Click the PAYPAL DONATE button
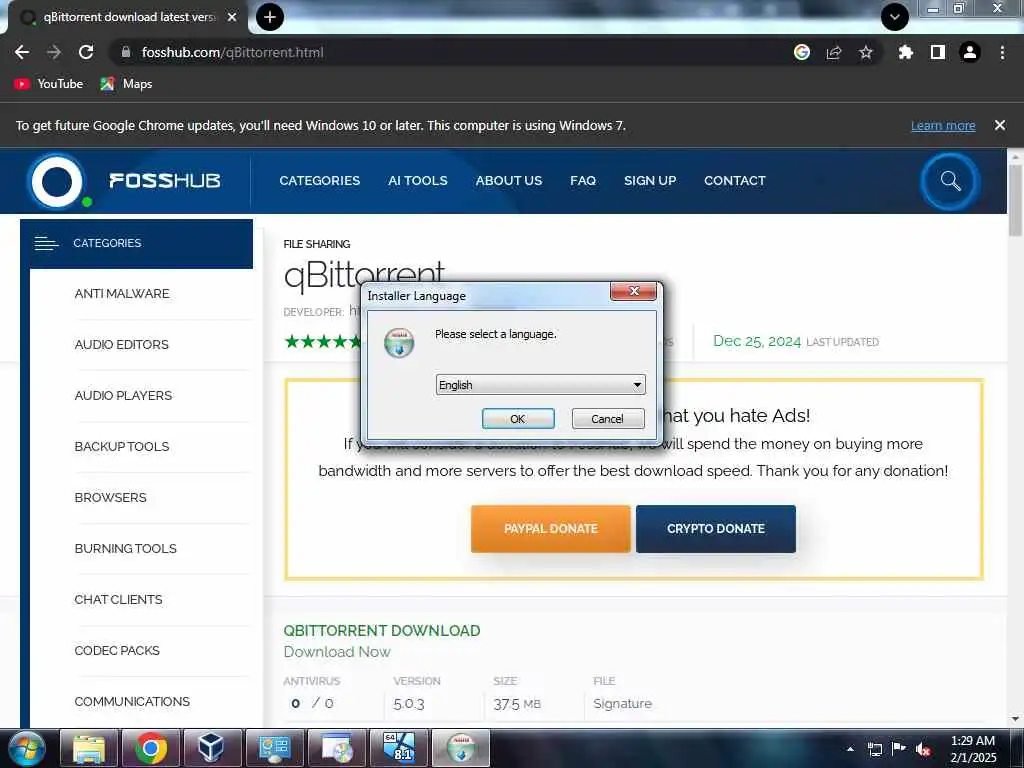 click(551, 529)
